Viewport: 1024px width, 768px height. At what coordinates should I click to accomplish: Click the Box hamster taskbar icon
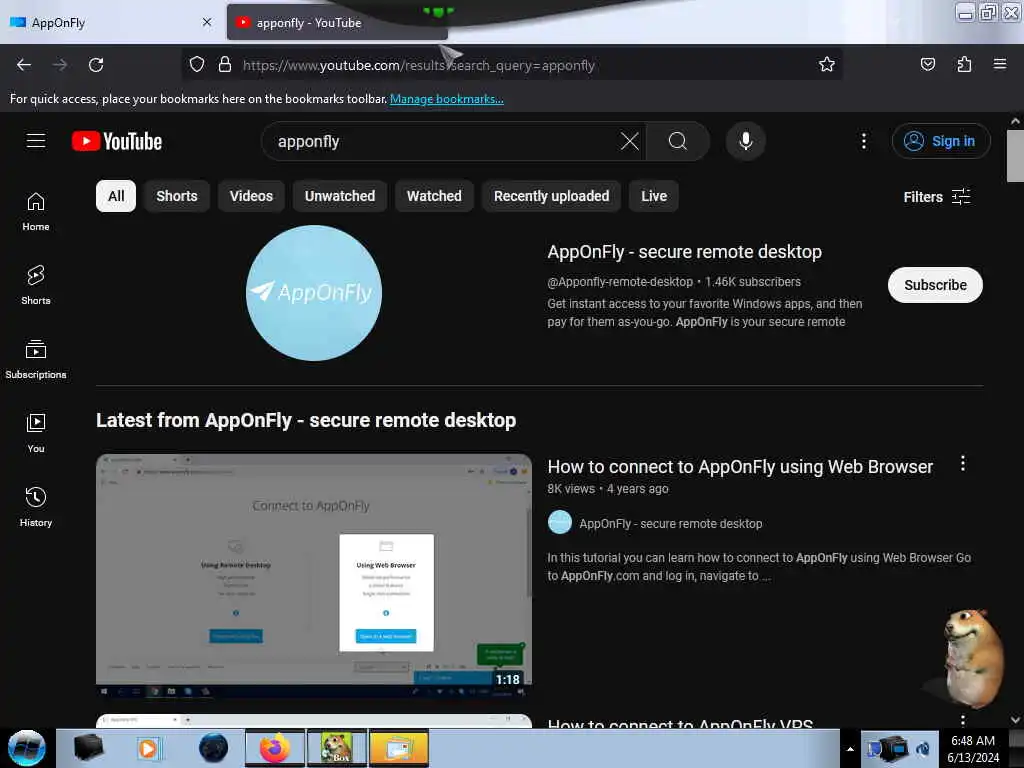tap(336, 748)
